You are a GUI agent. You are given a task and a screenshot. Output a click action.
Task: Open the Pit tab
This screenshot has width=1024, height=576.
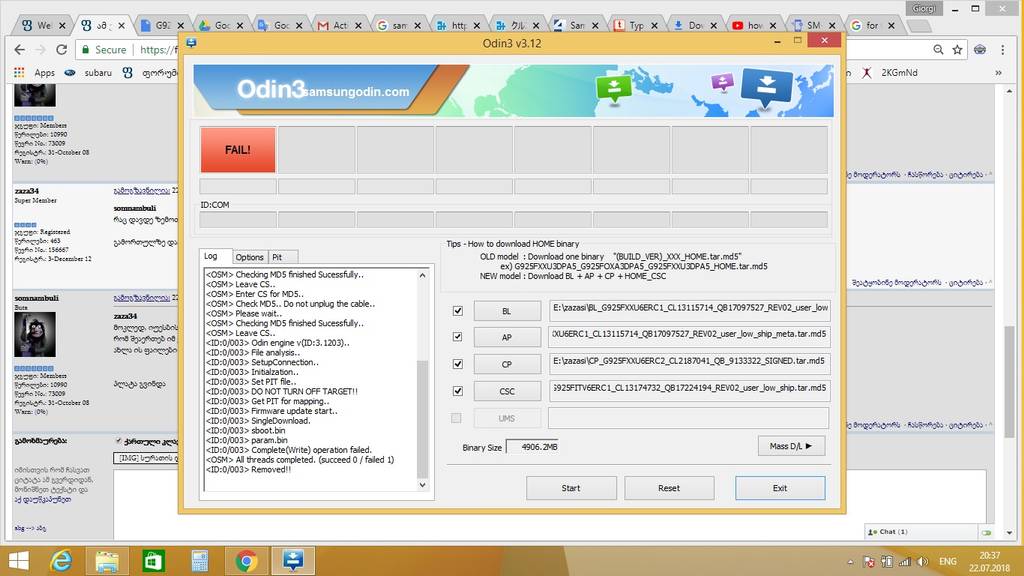pos(278,257)
